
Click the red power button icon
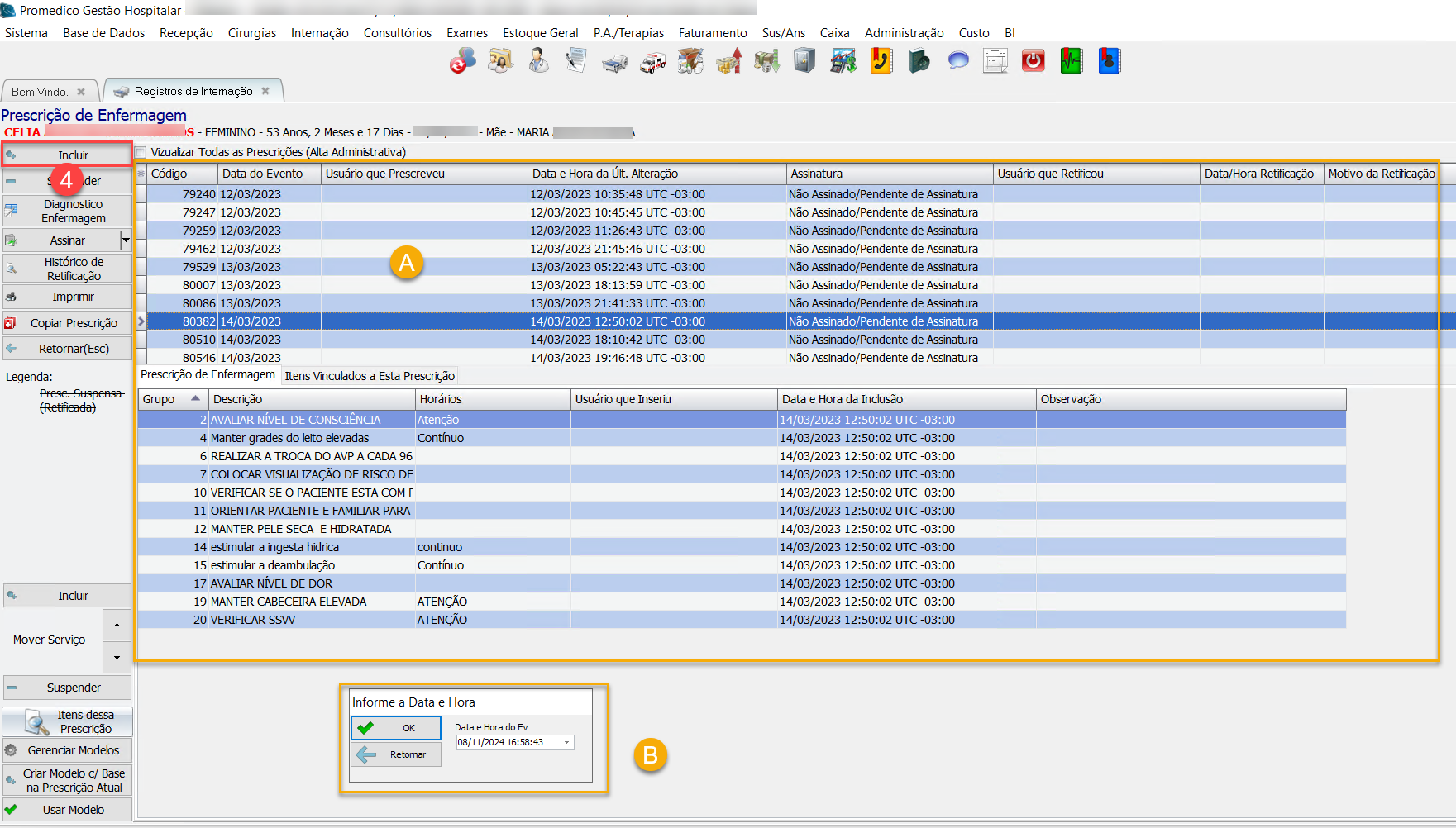tap(1033, 61)
